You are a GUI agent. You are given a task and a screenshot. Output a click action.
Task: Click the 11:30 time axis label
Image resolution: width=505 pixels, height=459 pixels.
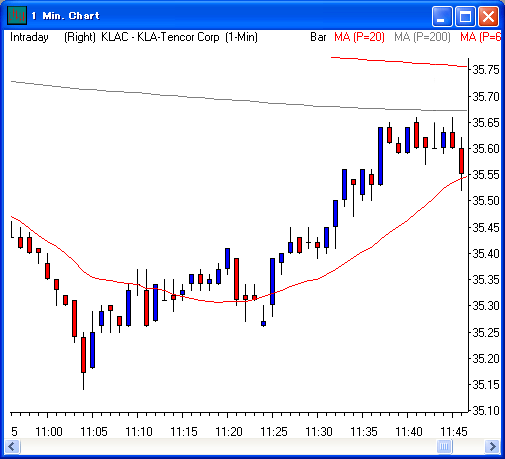(319, 432)
